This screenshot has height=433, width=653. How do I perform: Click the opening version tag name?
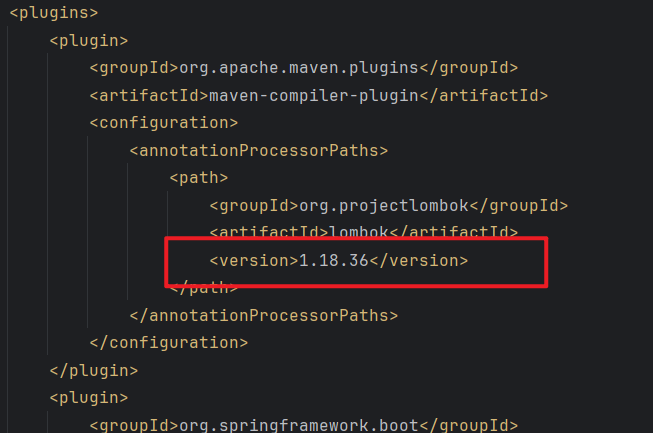click(254, 261)
